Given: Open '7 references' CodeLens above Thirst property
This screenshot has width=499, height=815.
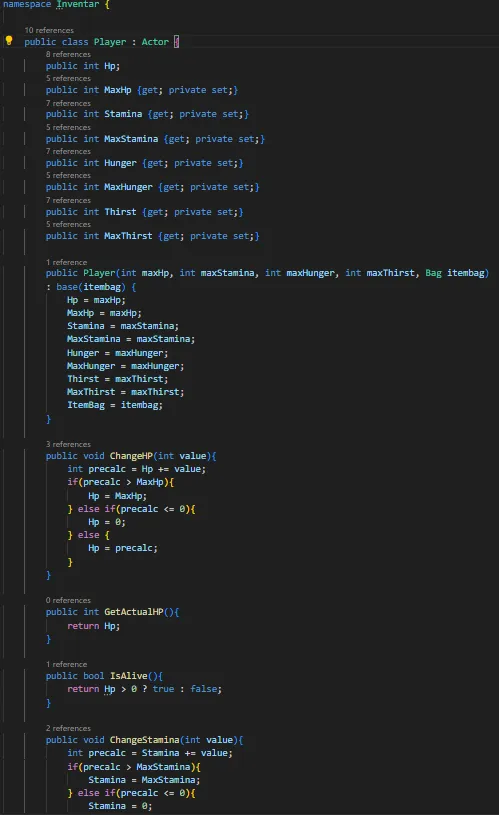Looking at the screenshot, I should pyautogui.click(x=68, y=200).
